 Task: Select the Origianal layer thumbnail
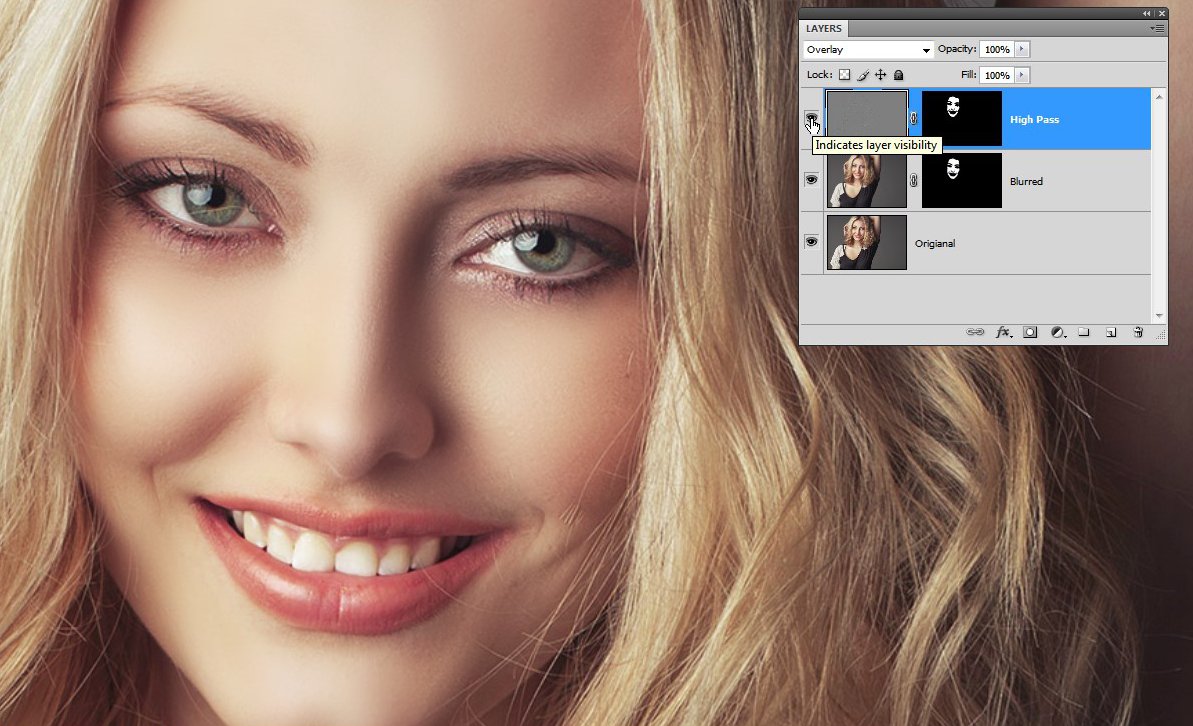click(x=867, y=242)
